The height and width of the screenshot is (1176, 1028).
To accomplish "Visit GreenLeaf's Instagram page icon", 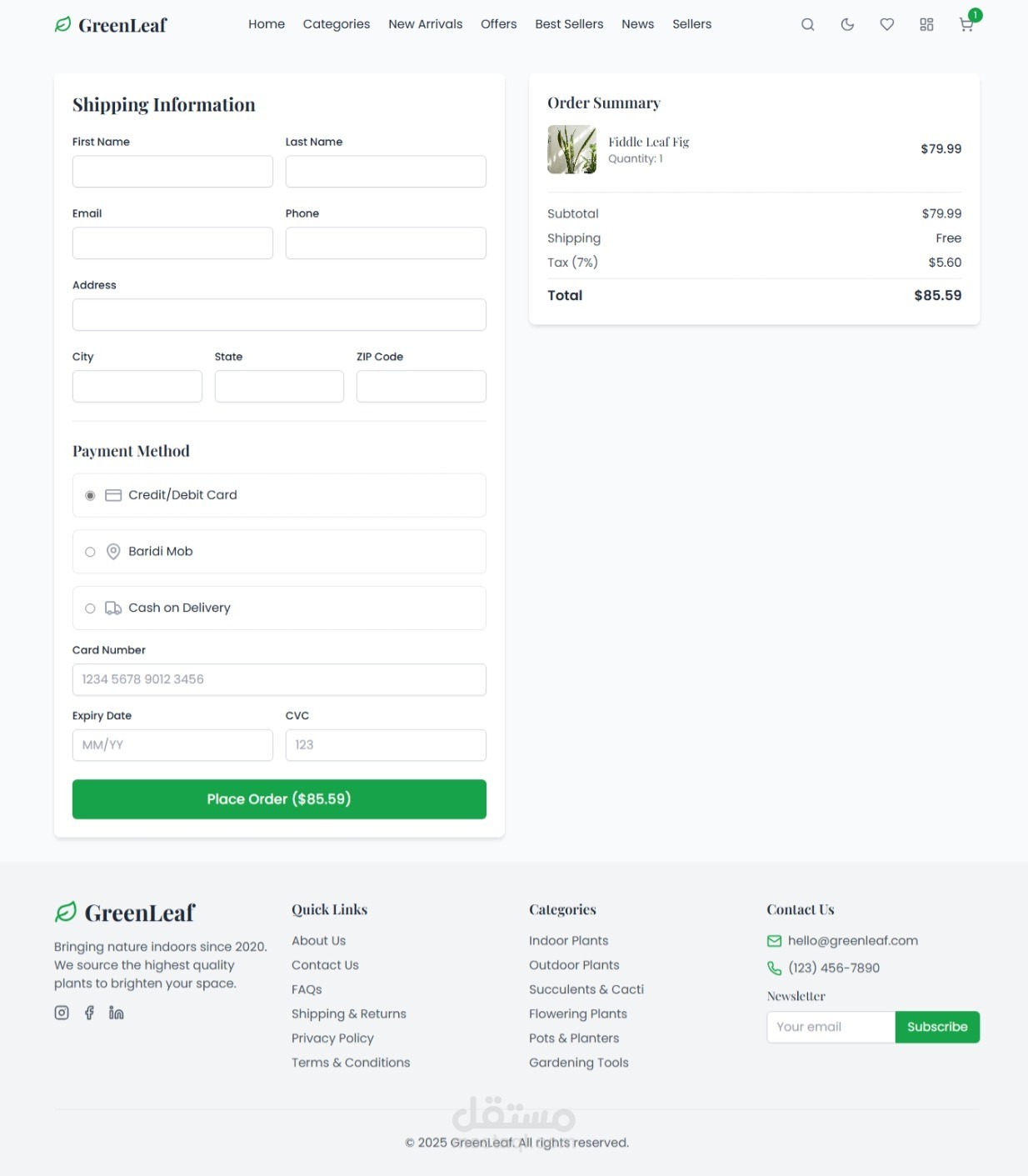I will coord(62,1013).
